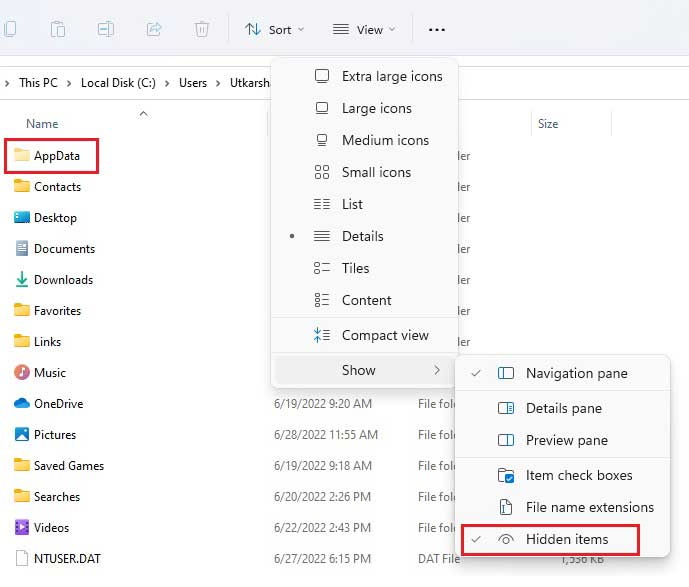Click Utkarsh folder in breadcrumb
Screen dimensions: 689x587
tap(250, 83)
